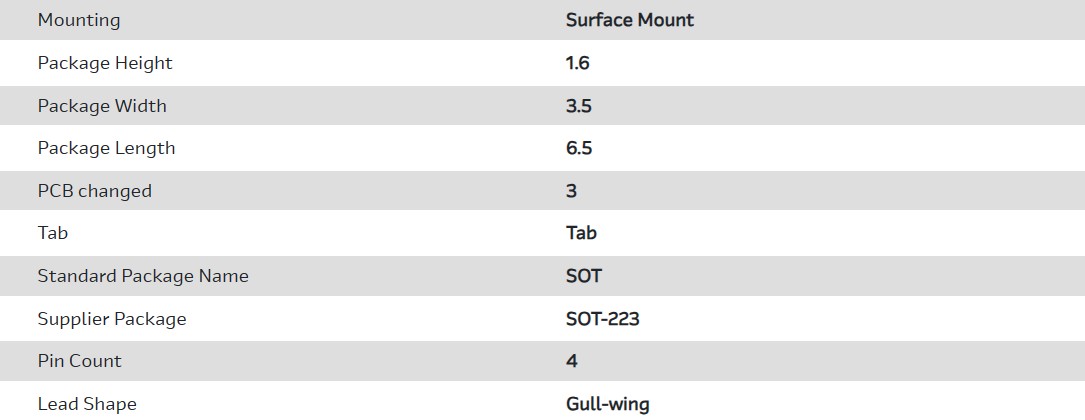Click the Package Height label

[105, 63]
